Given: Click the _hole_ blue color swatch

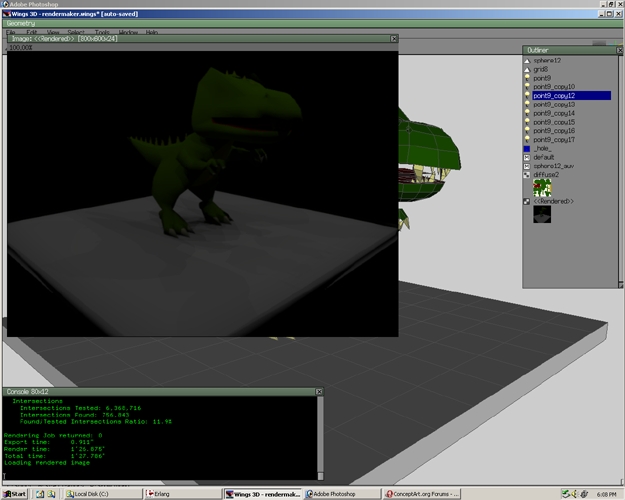Looking at the screenshot, I should [x=527, y=149].
